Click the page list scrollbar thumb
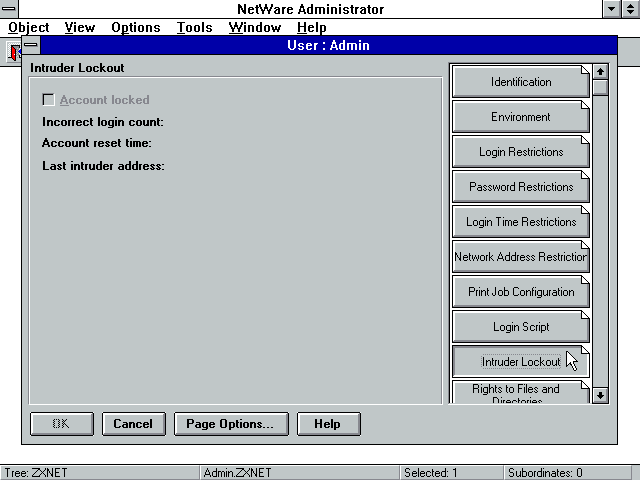 pyautogui.click(x=600, y=87)
